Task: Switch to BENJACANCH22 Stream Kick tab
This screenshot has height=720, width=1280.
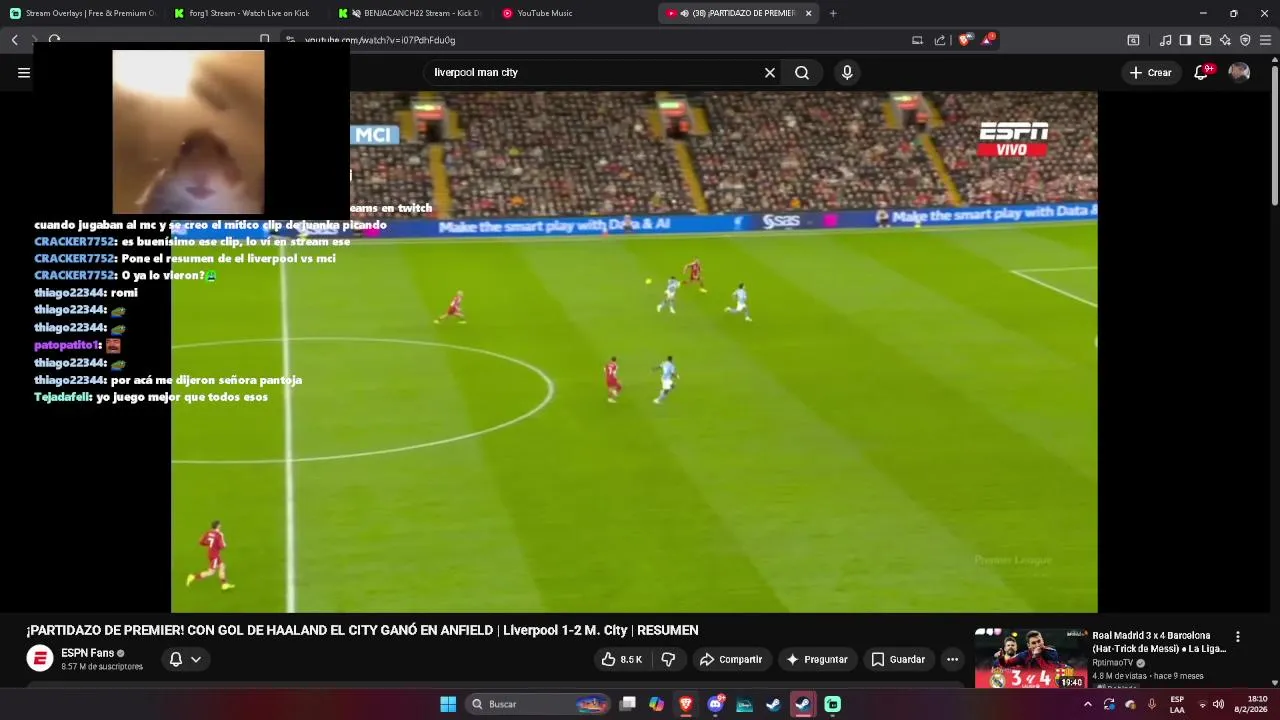Action: coord(409,13)
